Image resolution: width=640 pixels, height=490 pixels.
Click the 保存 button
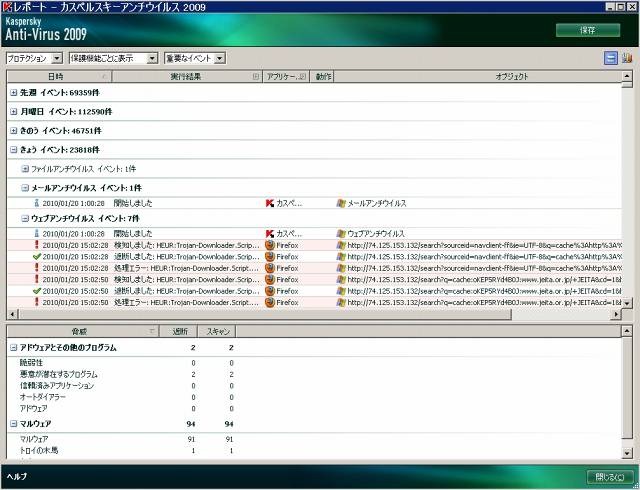point(588,30)
